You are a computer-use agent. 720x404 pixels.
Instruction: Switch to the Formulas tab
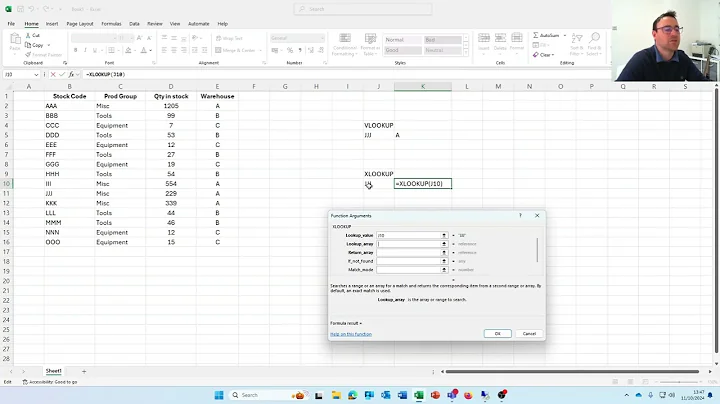click(x=111, y=23)
